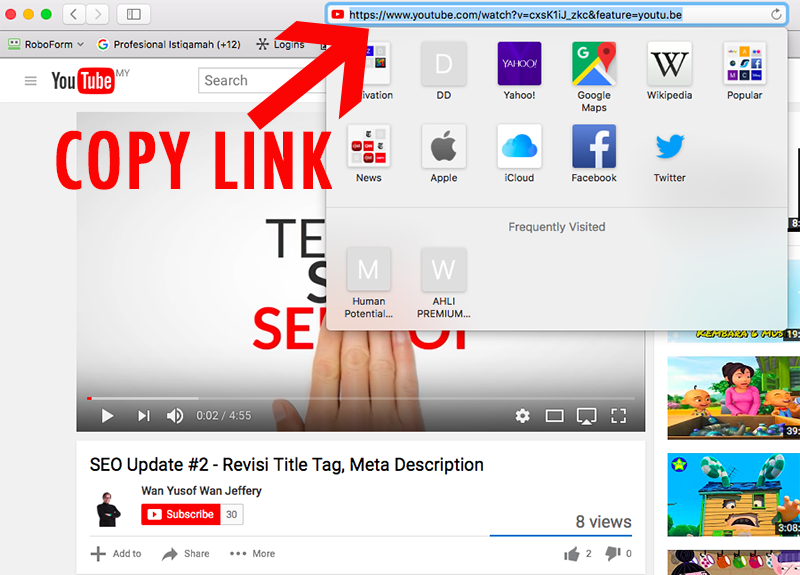The height and width of the screenshot is (575, 800).
Task: Open the DD favorite
Action: pos(443,71)
